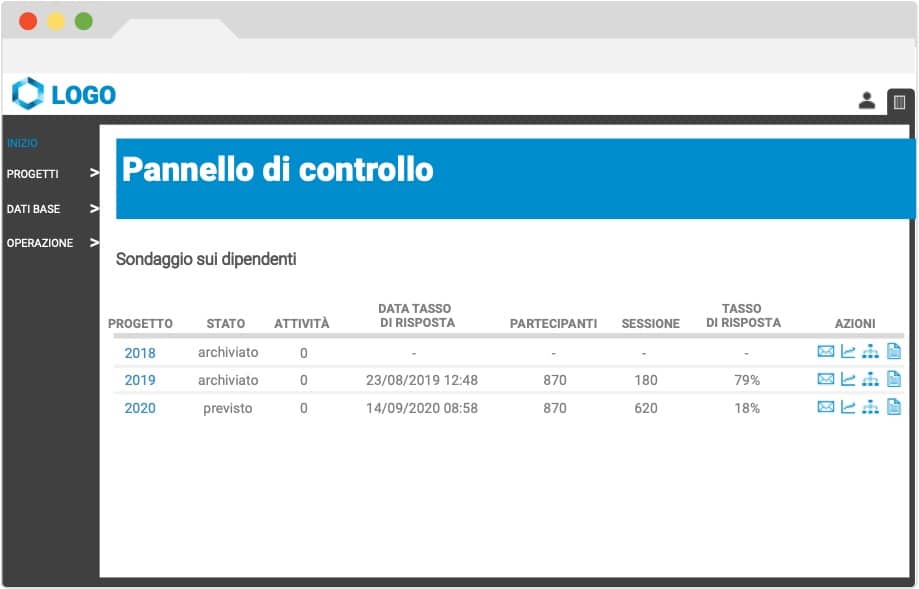919x589 pixels.
Task: Go to INIZIO in the sidebar
Action: (x=22, y=143)
